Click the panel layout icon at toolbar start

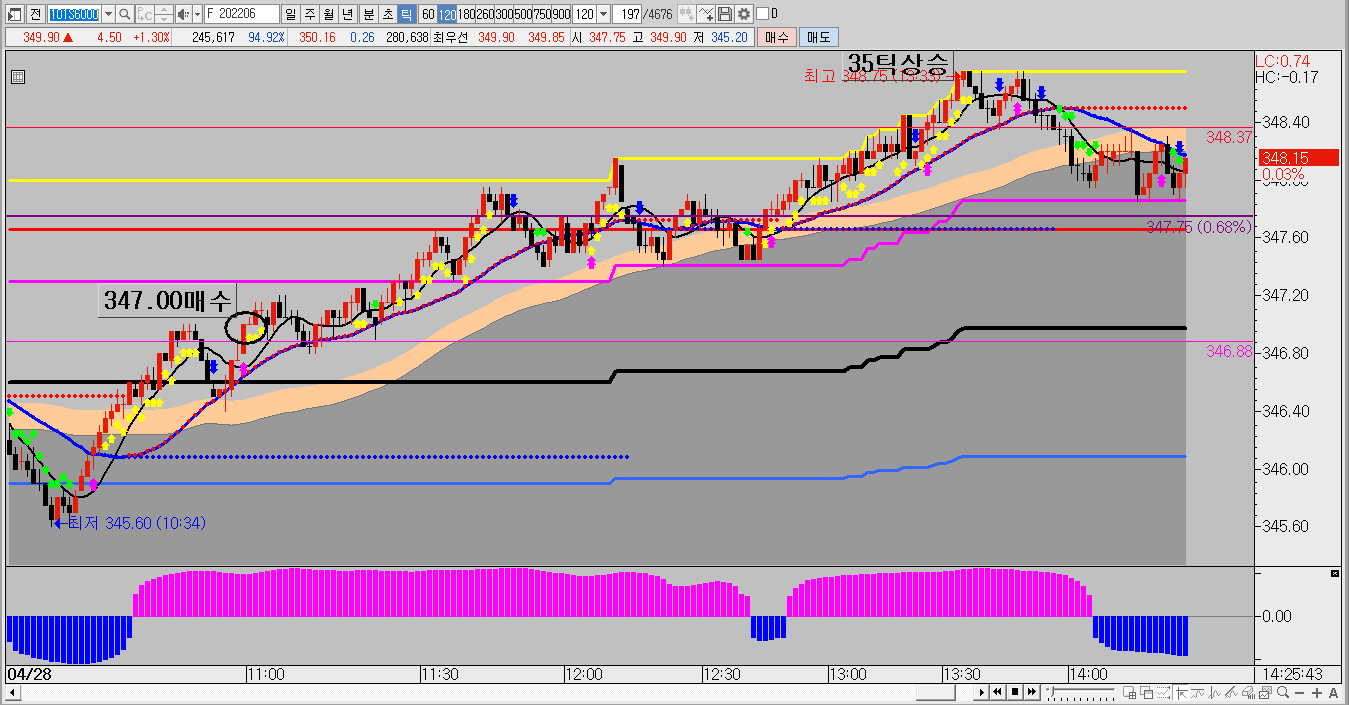pyautogui.click(x=14, y=14)
